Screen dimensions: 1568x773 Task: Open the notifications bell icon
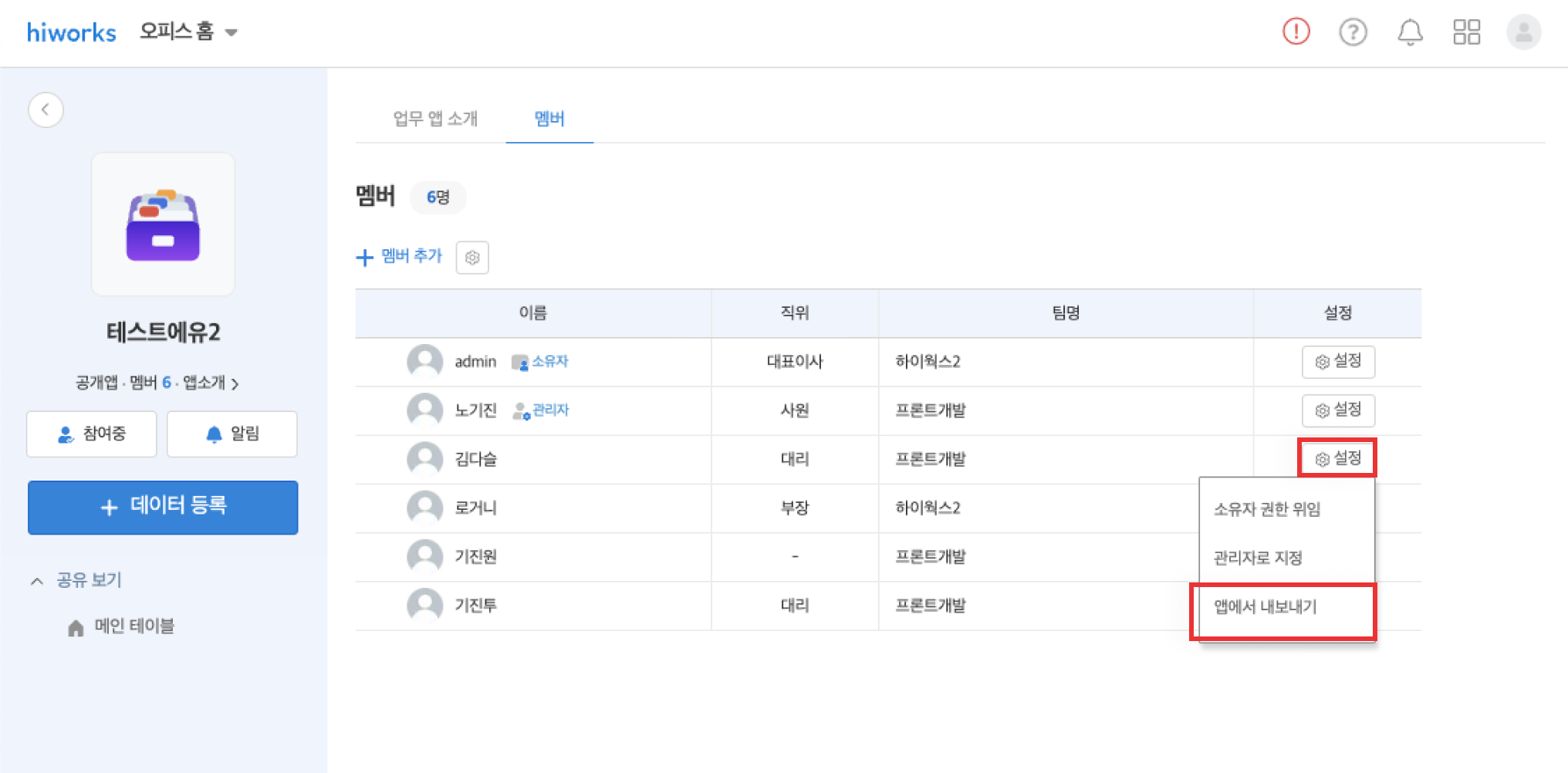click(1410, 32)
